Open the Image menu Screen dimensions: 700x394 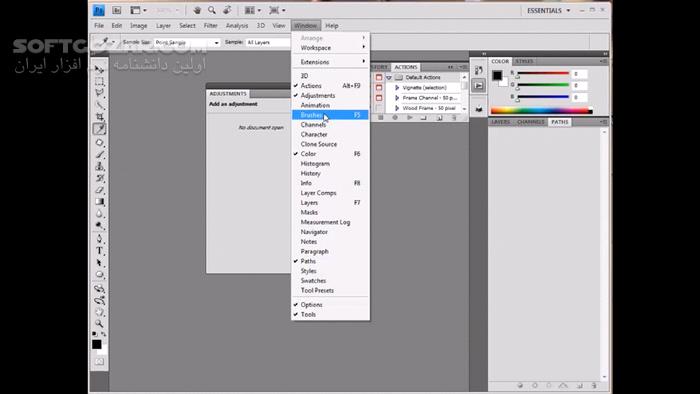(138, 26)
